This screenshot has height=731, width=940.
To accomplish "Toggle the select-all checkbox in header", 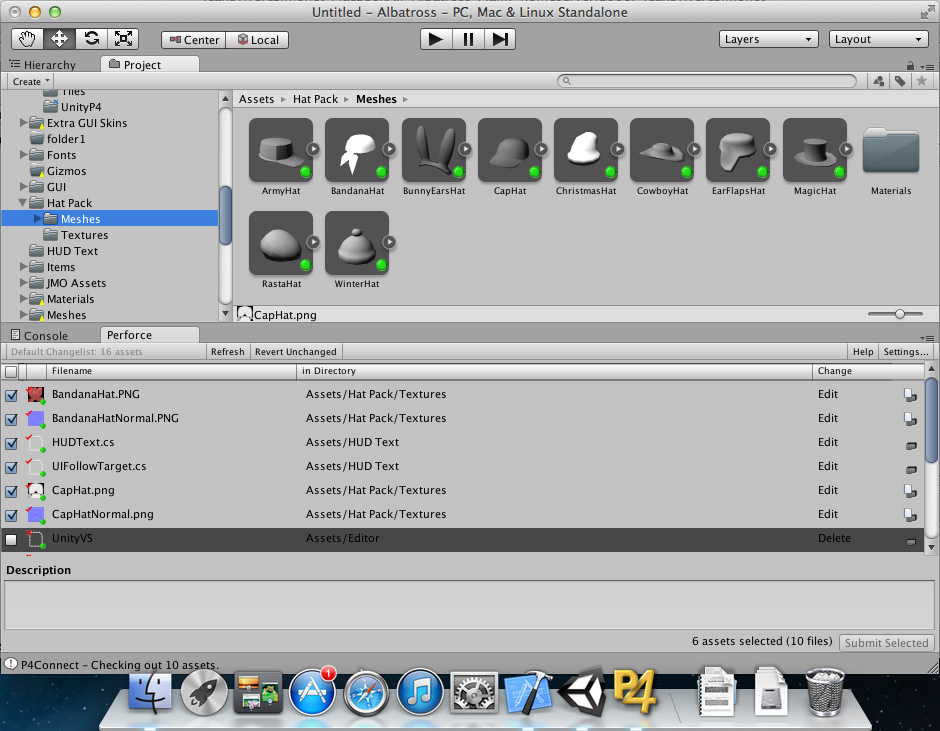I will pyautogui.click(x=11, y=372).
